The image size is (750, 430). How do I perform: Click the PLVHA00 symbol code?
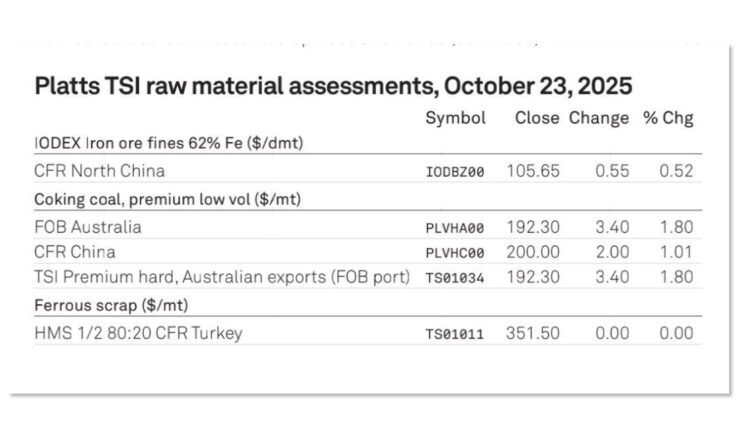pyautogui.click(x=455, y=227)
